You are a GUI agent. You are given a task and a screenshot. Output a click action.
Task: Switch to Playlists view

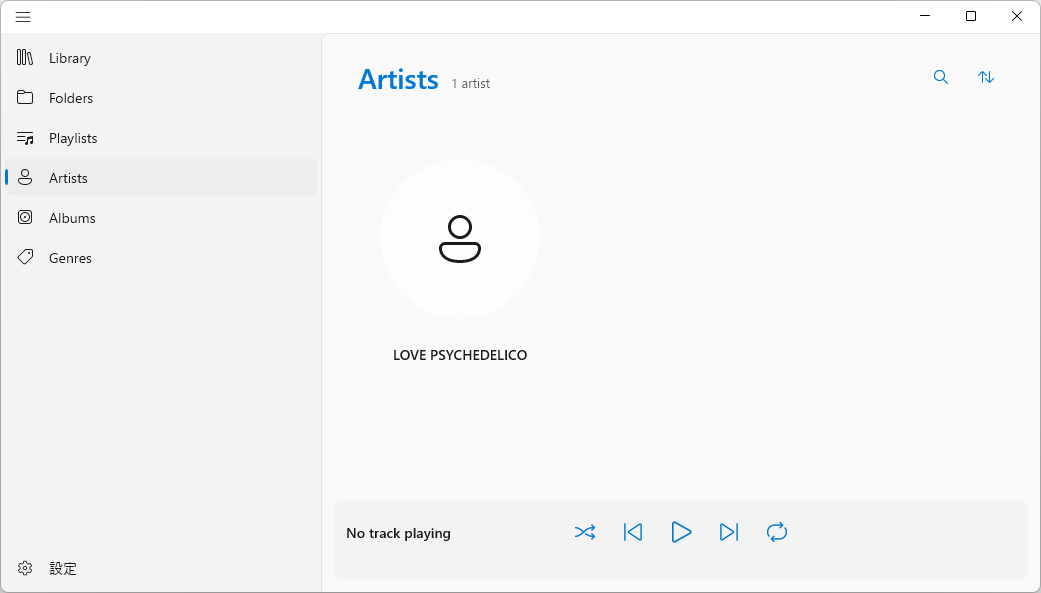click(x=72, y=138)
